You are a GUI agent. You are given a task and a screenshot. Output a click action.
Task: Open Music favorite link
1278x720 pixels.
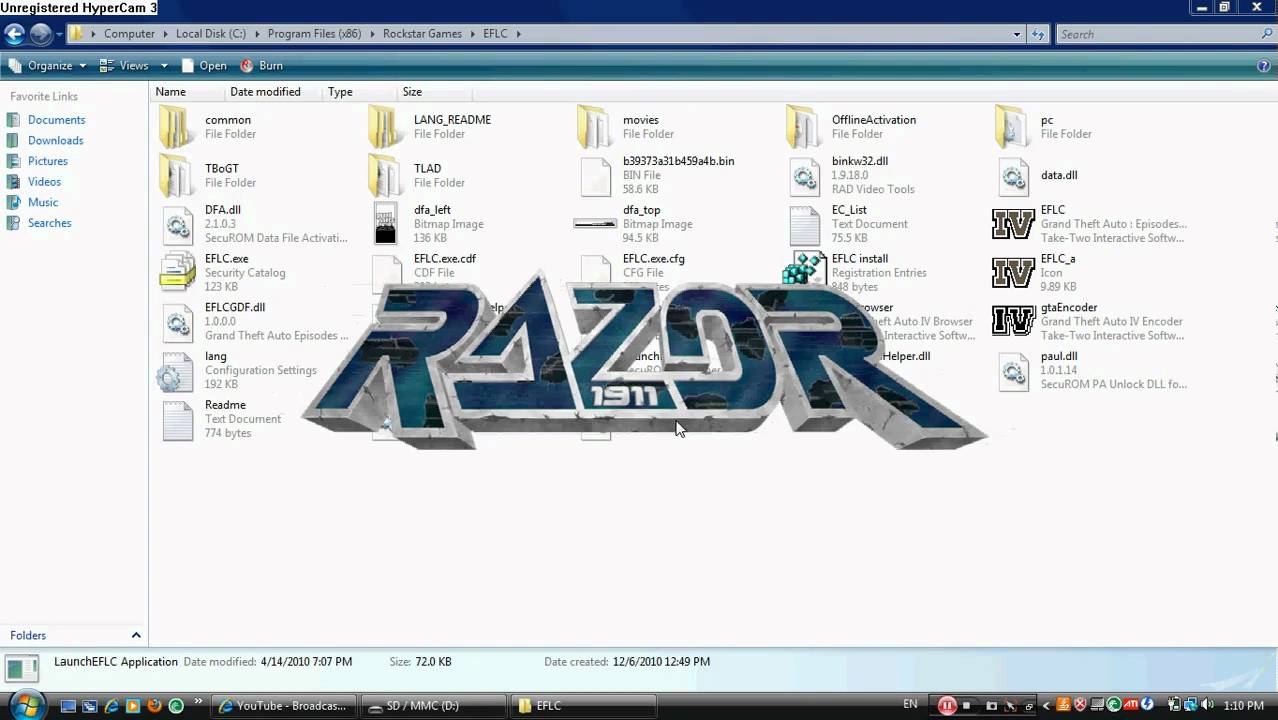coord(43,203)
